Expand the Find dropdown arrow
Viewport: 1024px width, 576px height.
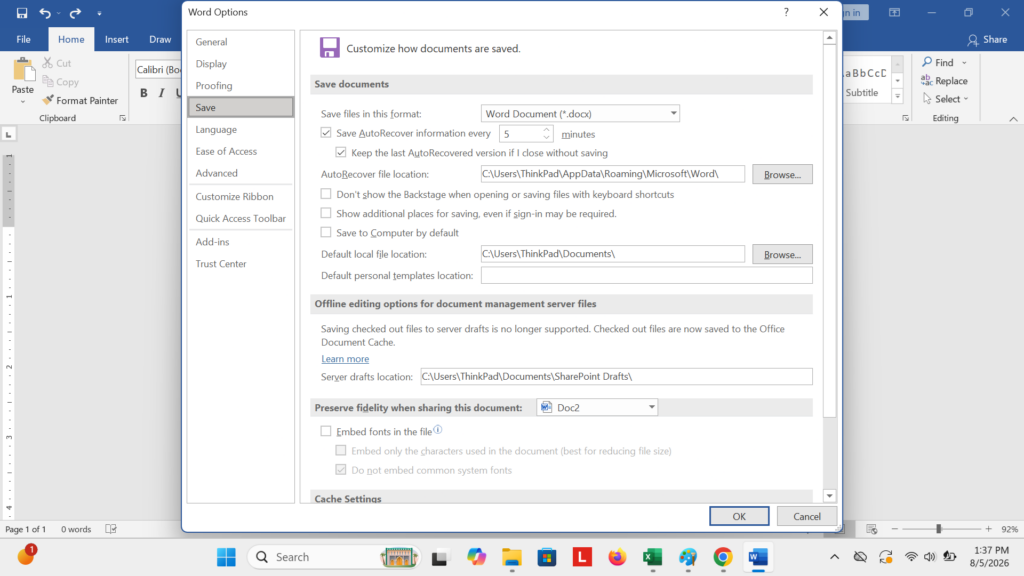[x=964, y=63]
